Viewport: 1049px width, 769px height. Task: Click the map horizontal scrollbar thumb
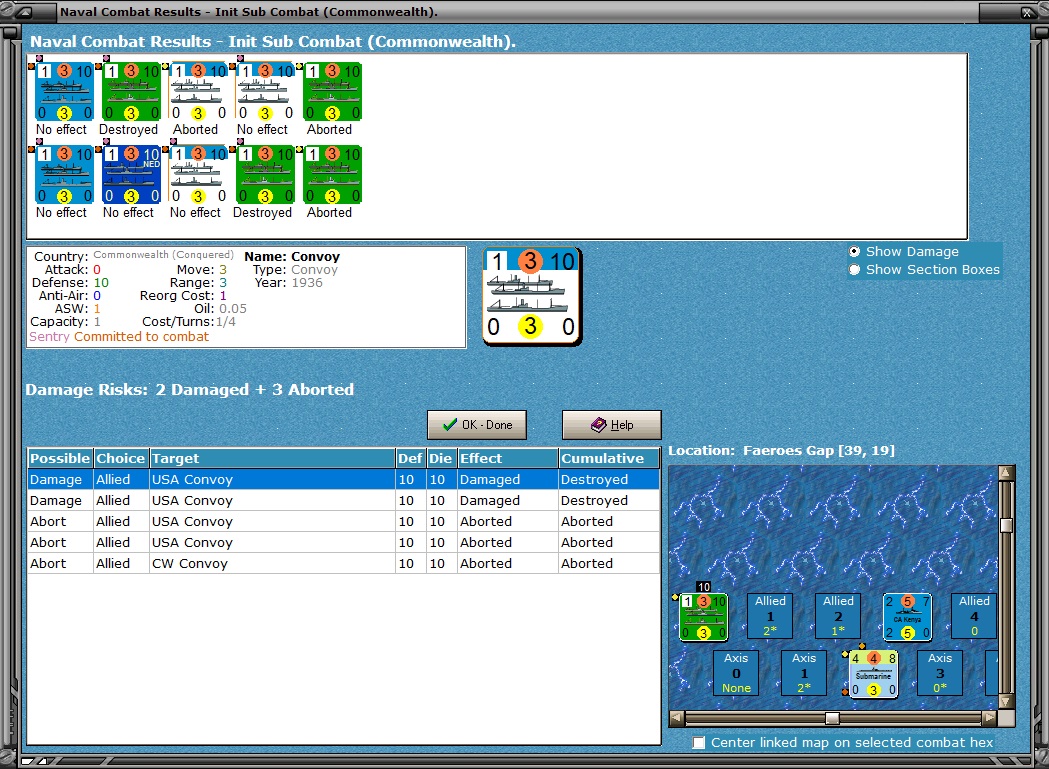point(832,718)
